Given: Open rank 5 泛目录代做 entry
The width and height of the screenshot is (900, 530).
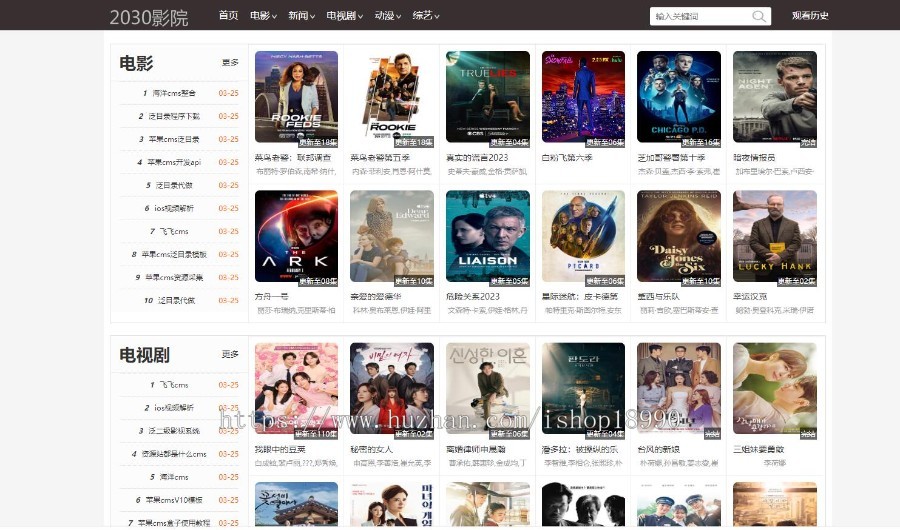Looking at the screenshot, I should pyautogui.click(x=174, y=185).
